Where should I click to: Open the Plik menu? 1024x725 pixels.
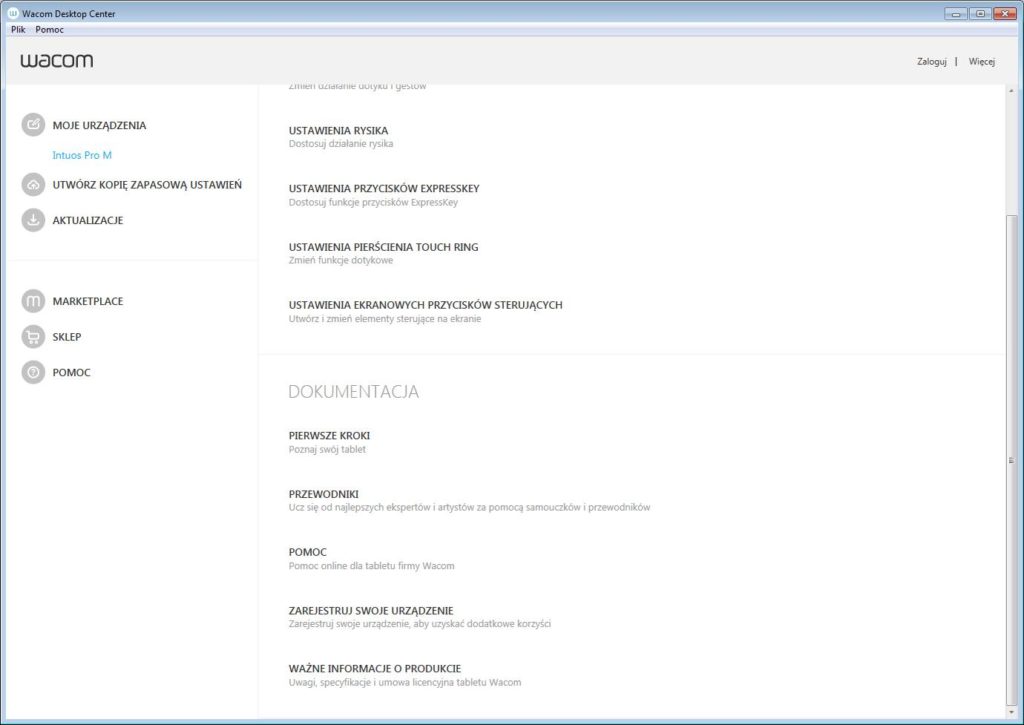tap(18, 30)
